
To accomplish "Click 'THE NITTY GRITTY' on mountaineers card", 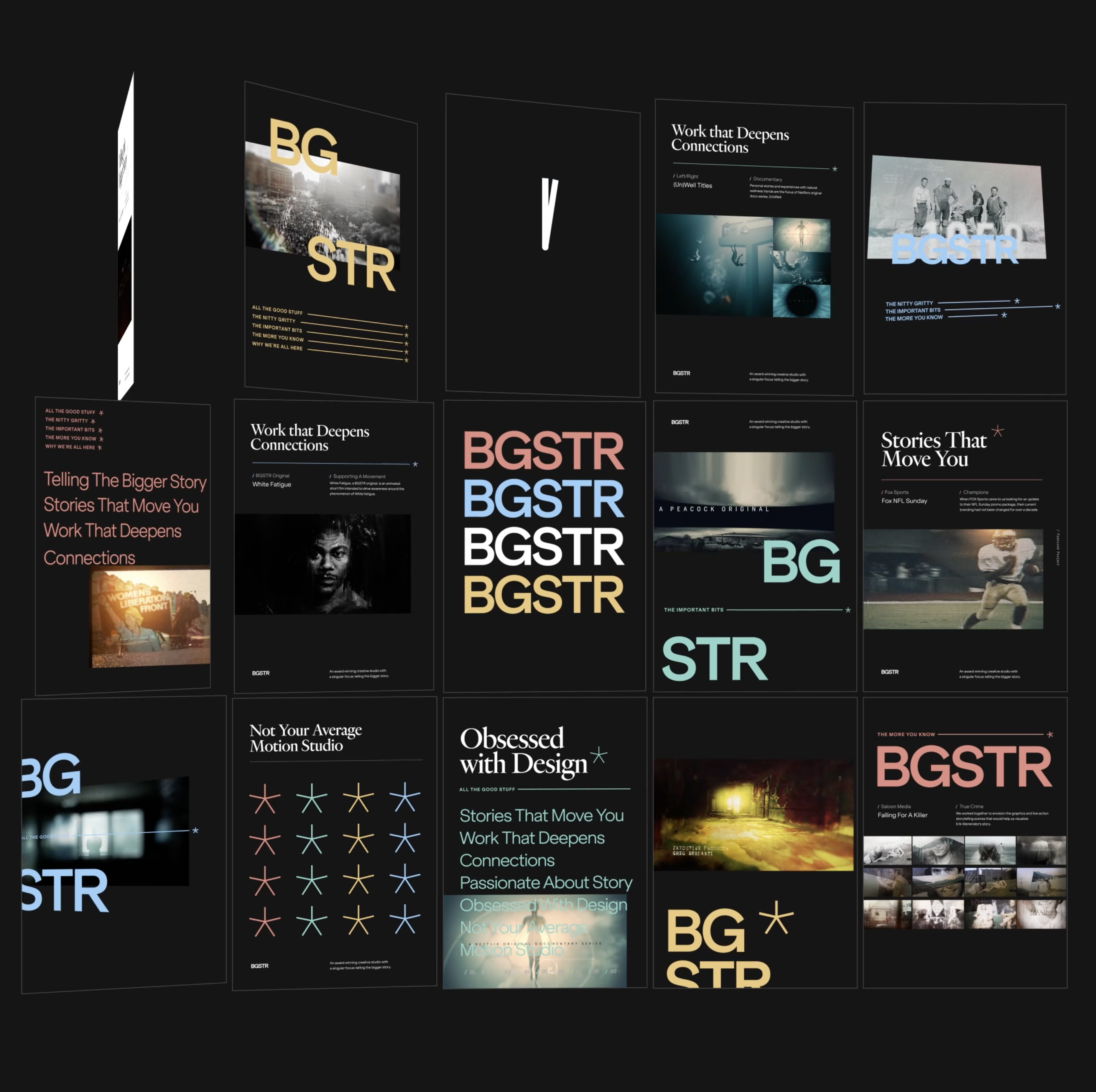I will click(x=909, y=304).
